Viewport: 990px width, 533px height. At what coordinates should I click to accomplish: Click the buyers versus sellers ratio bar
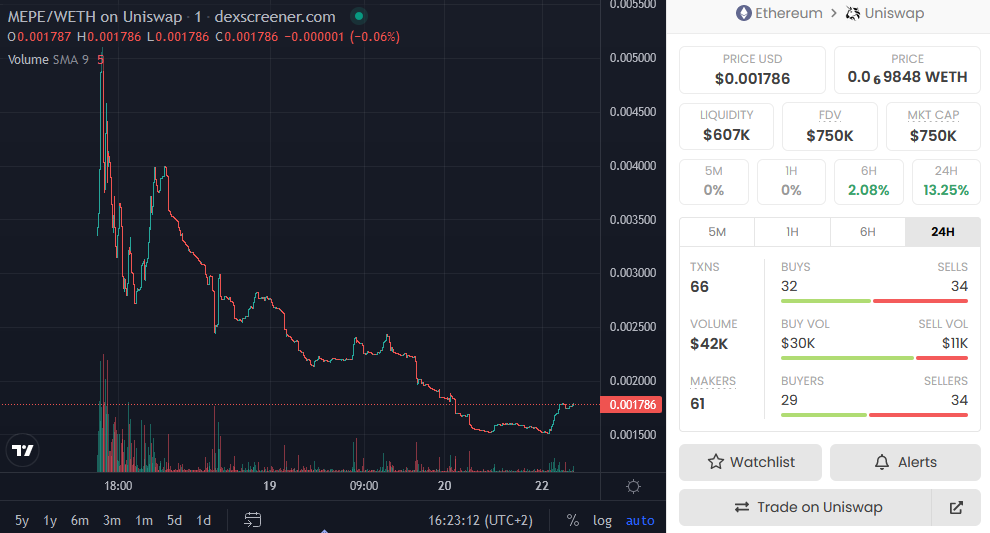pyautogui.click(x=874, y=415)
